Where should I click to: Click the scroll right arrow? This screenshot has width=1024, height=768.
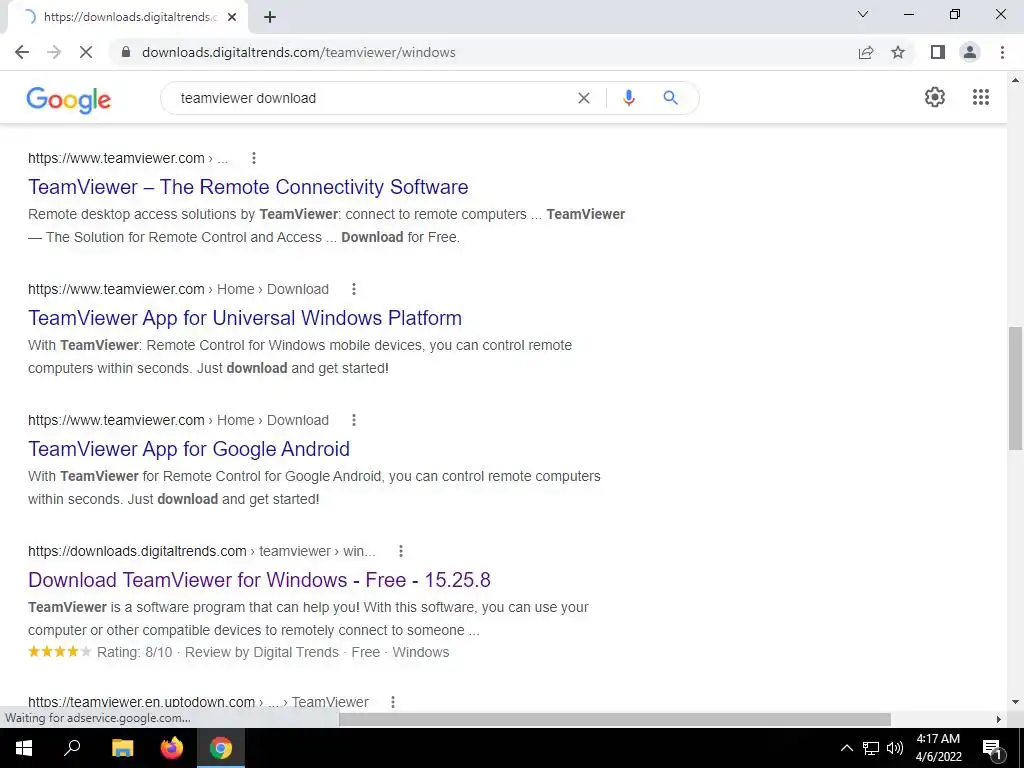pyautogui.click(x=999, y=719)
